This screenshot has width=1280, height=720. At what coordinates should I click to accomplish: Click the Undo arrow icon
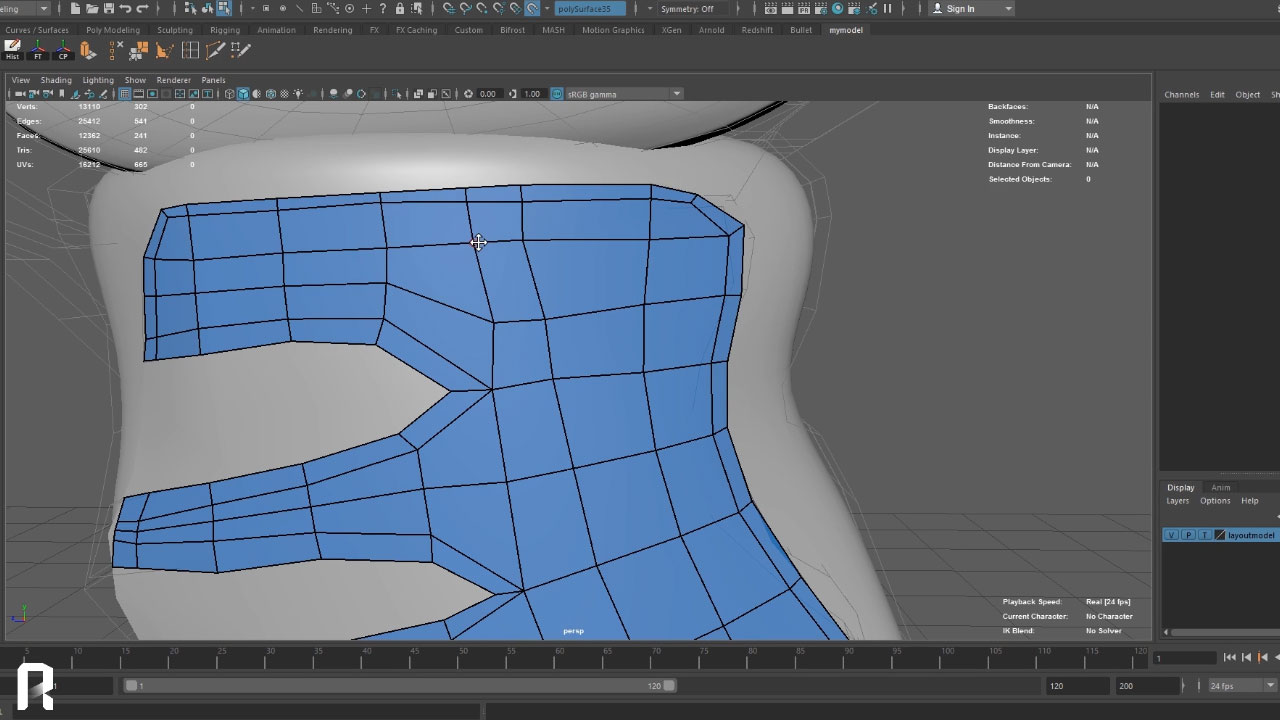point(125,9)
